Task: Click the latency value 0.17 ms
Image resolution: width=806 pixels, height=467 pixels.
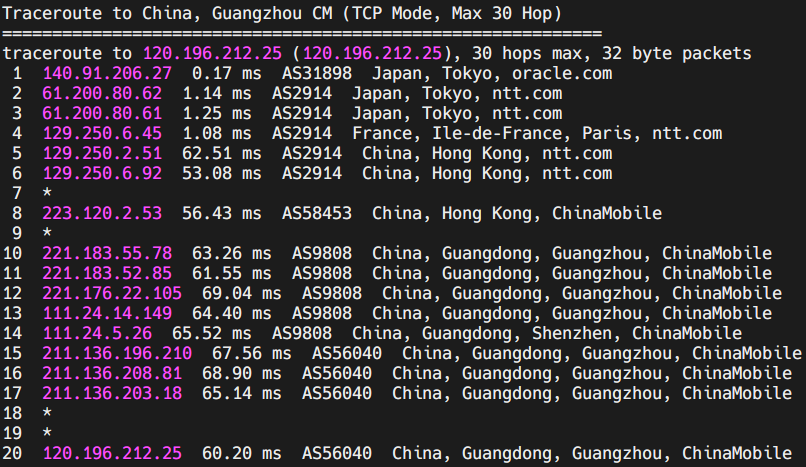Action: (227, 73)
